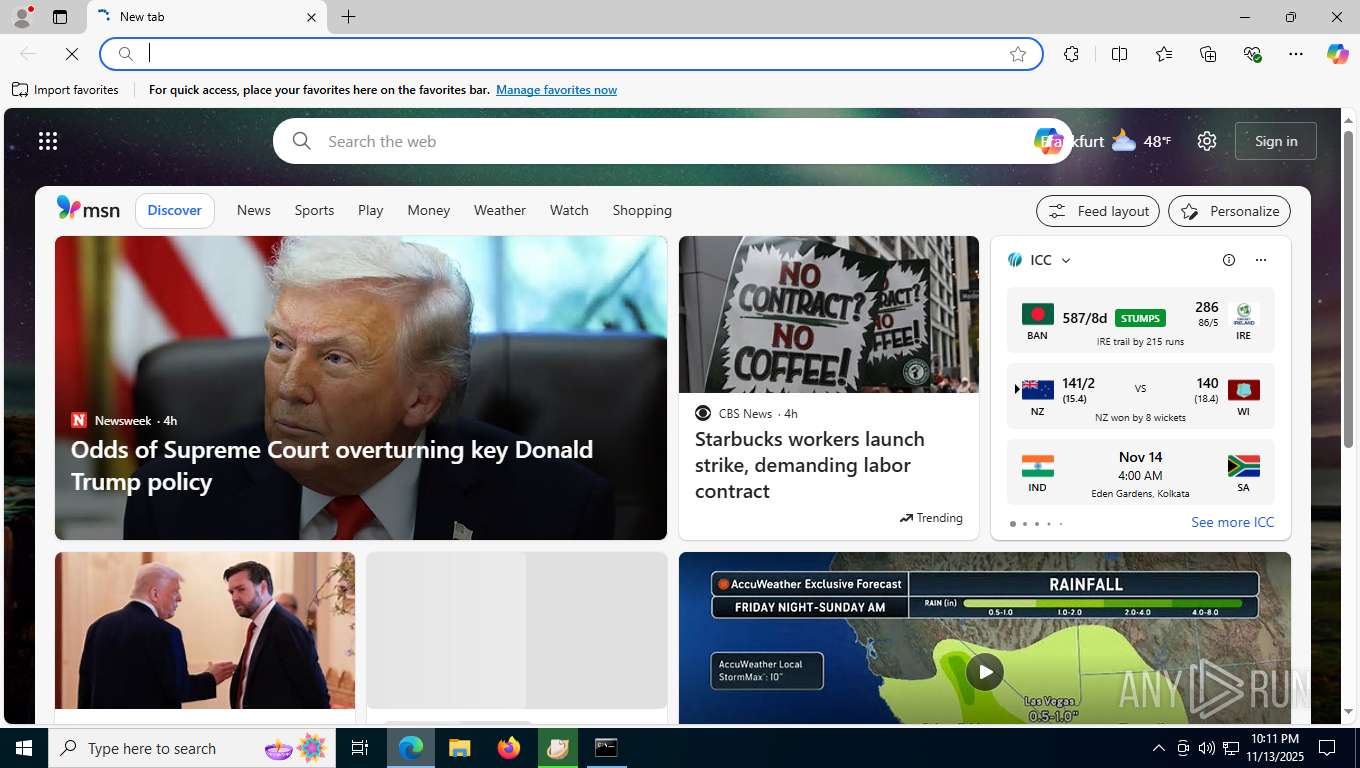The image size is (1360, 768).
Task: Launch Firefox from the taskbar
Action: point(509,748)
